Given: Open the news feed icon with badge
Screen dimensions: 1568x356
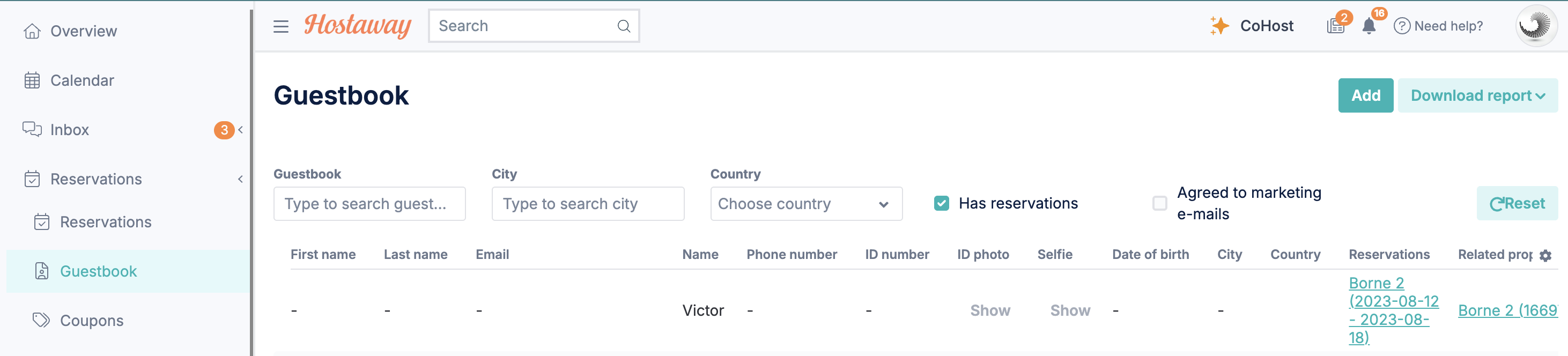Looking at the screenshot, I should pos(1335,26).
